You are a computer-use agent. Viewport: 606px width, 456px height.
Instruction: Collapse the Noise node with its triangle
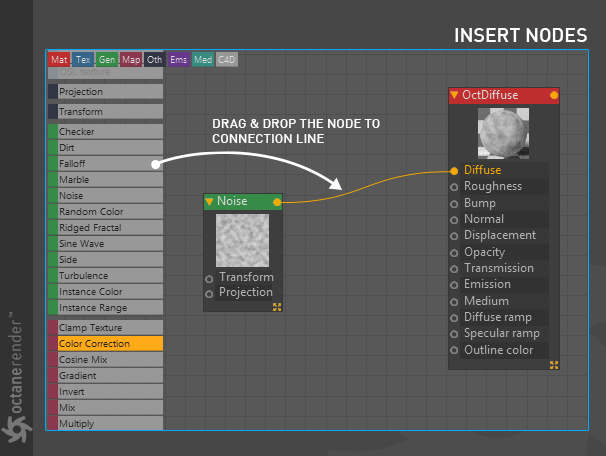pos(209,202)
